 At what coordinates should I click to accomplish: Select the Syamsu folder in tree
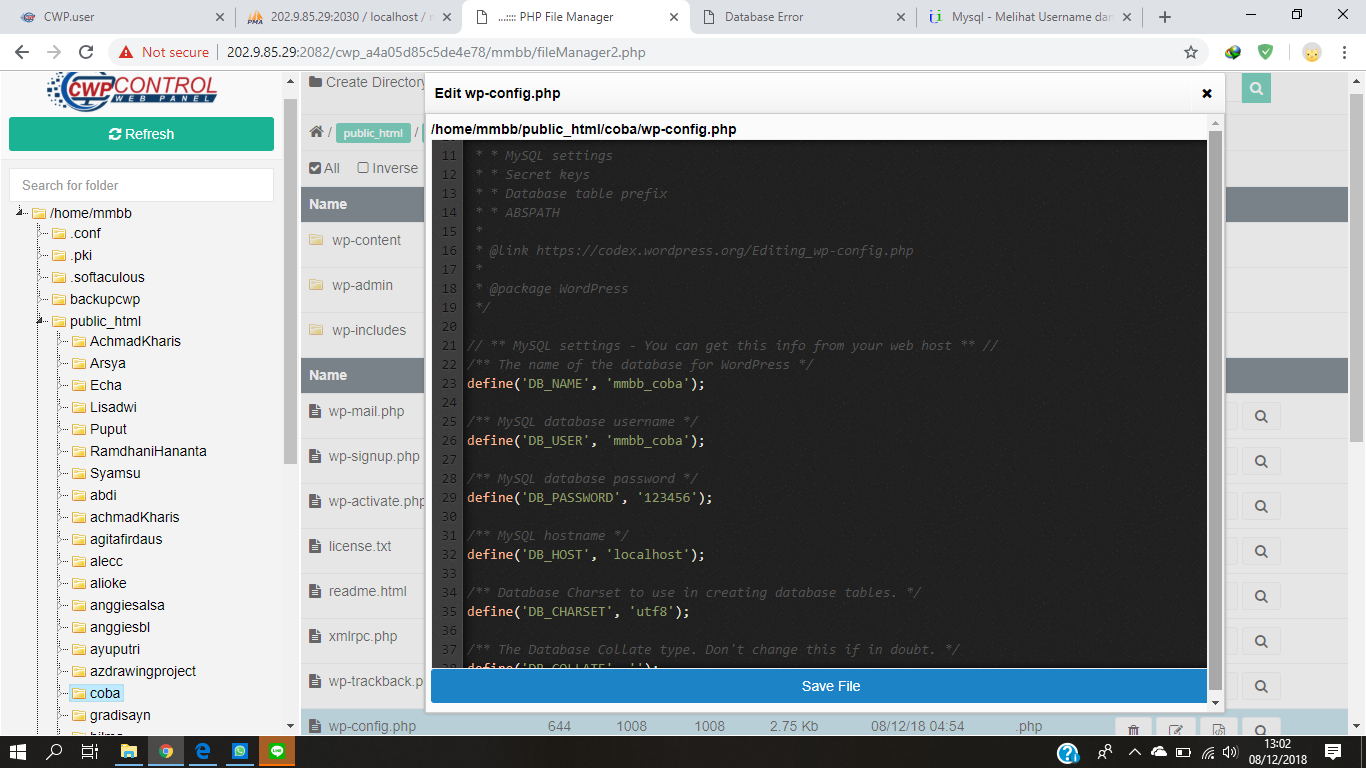click(115, 473)
